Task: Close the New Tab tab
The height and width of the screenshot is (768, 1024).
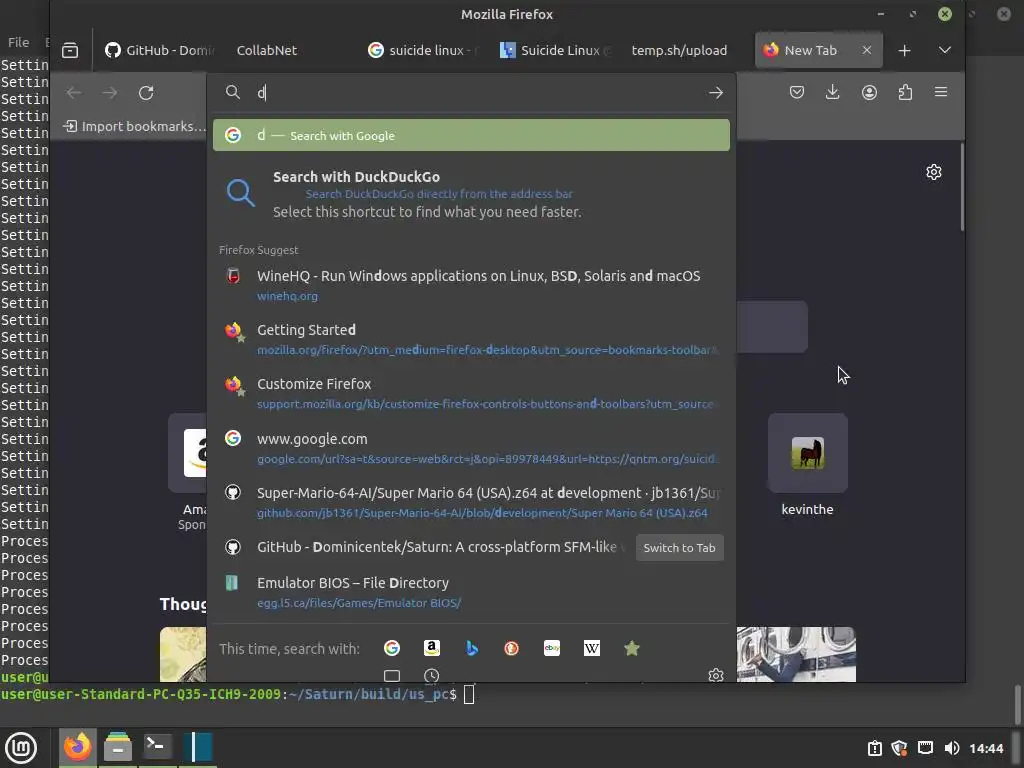Action: point(867,50)
